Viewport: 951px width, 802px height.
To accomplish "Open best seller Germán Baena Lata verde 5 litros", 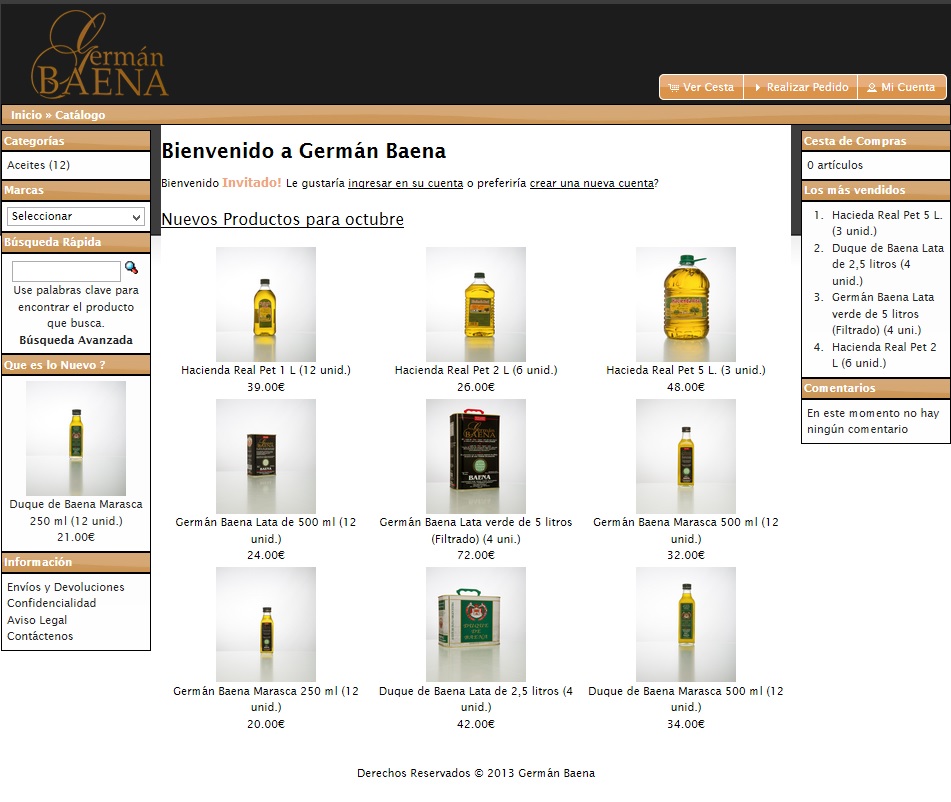I will (x=882, y=314).
